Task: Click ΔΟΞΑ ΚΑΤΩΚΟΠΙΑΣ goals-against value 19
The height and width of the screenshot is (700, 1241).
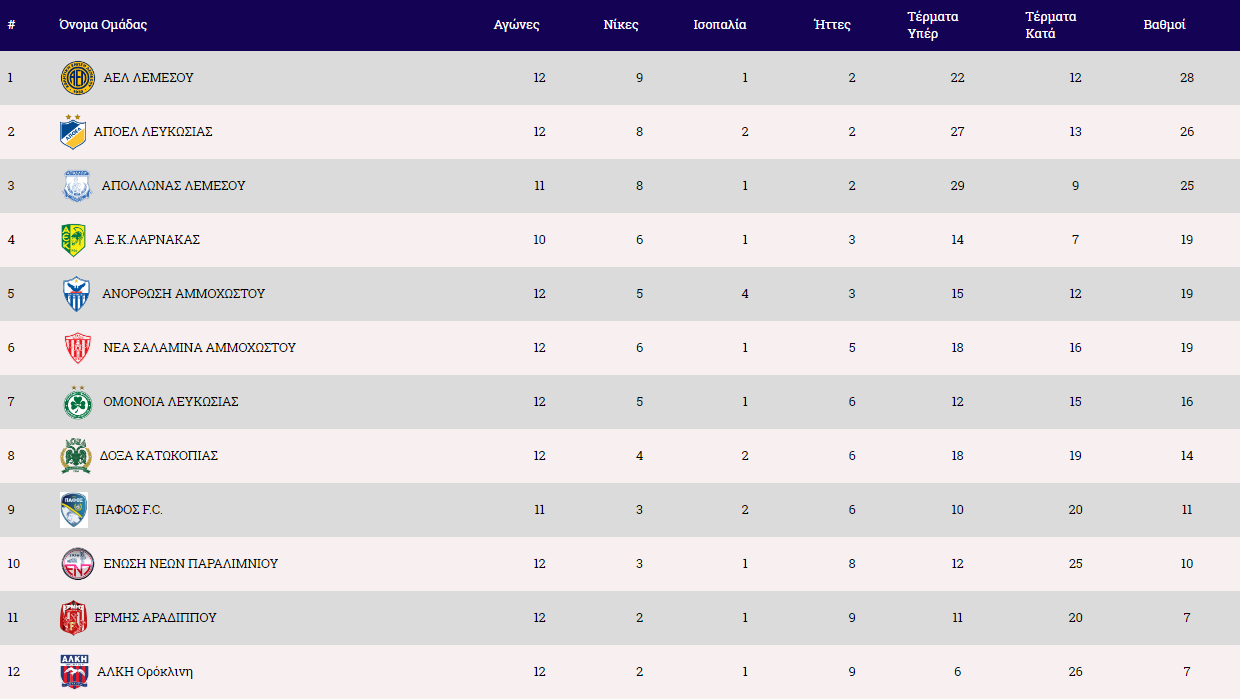Action: [x=1075, y=456]
